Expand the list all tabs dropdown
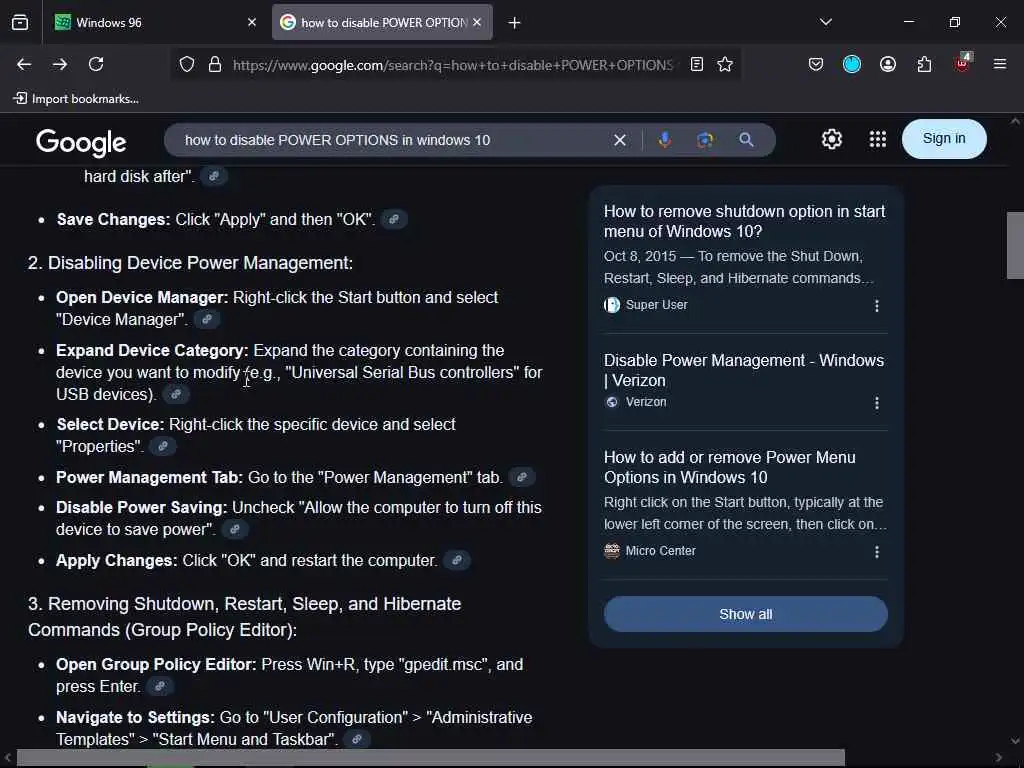Image resolution: width=1024 pixels, height=768 pixels. point(825,22)
